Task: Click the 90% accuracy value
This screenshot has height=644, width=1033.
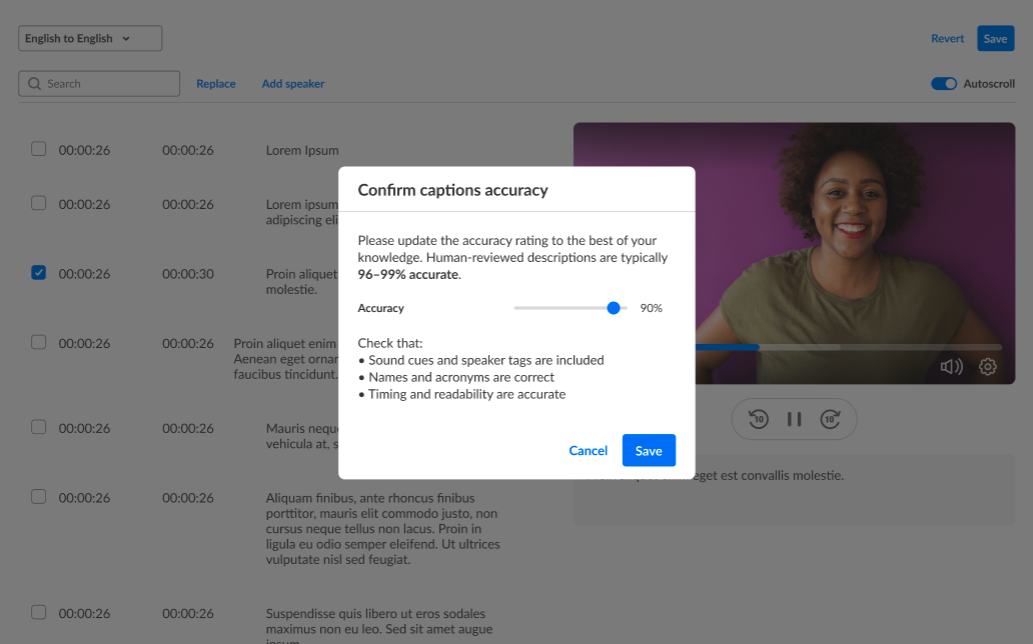Action: point(651,308)
